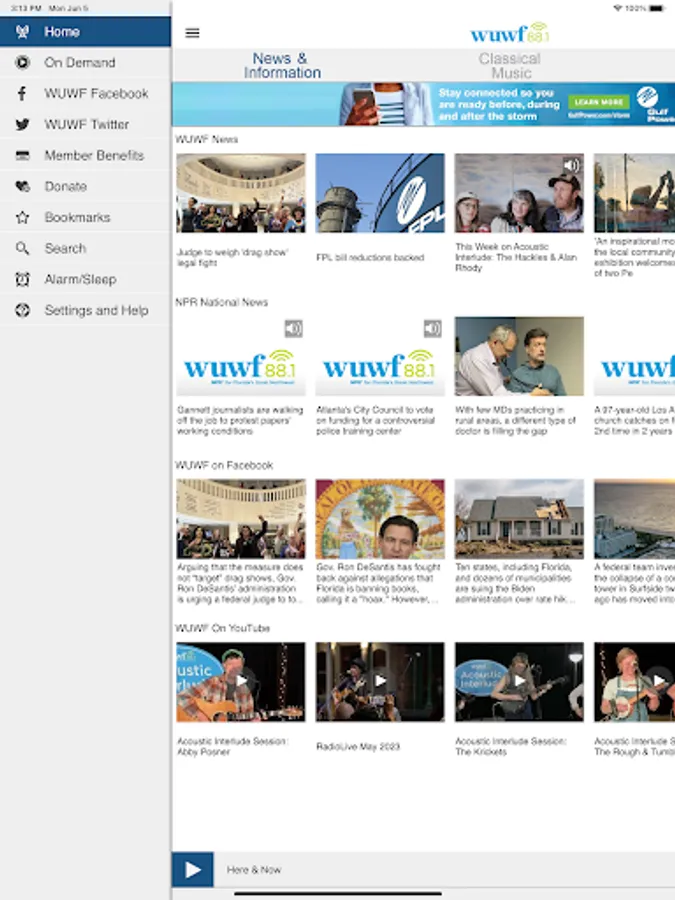Click the Search magnifier icon
The image size is (675, 900).
[x=22, y=249]
